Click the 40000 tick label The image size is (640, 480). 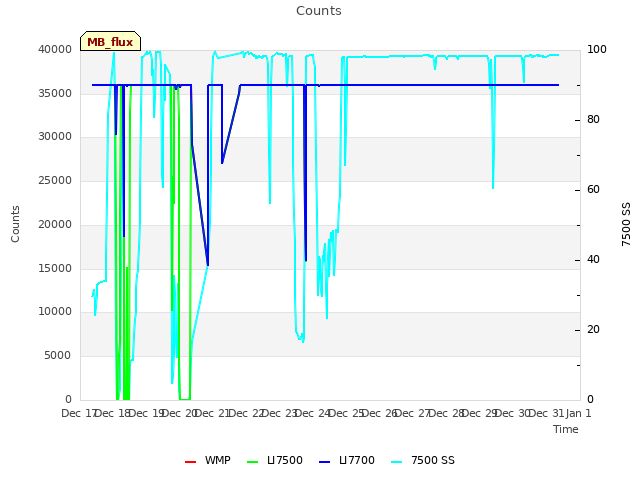(55, 49)
